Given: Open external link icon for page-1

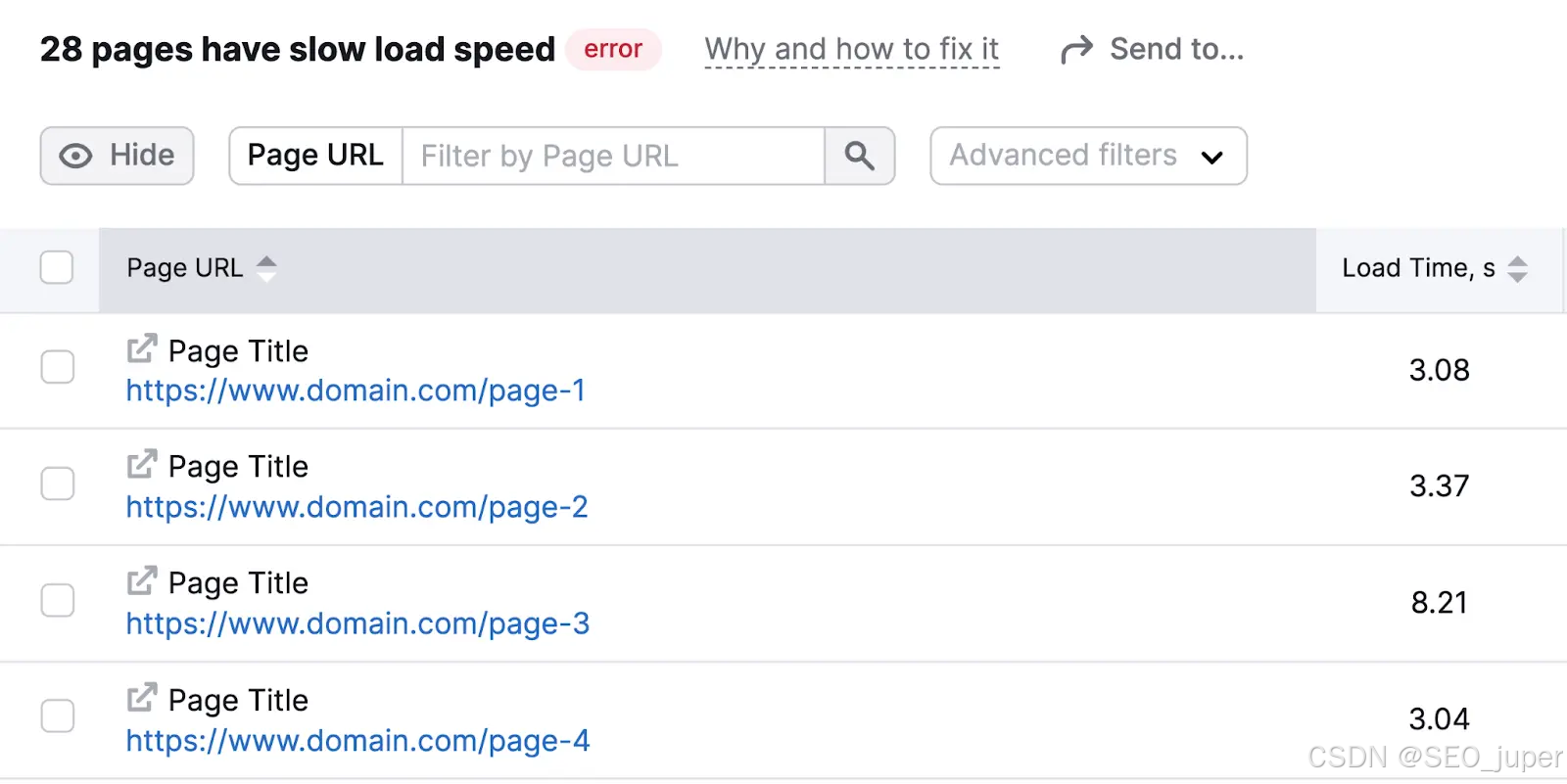Looking at the screenshot, I should pos(142,348).
